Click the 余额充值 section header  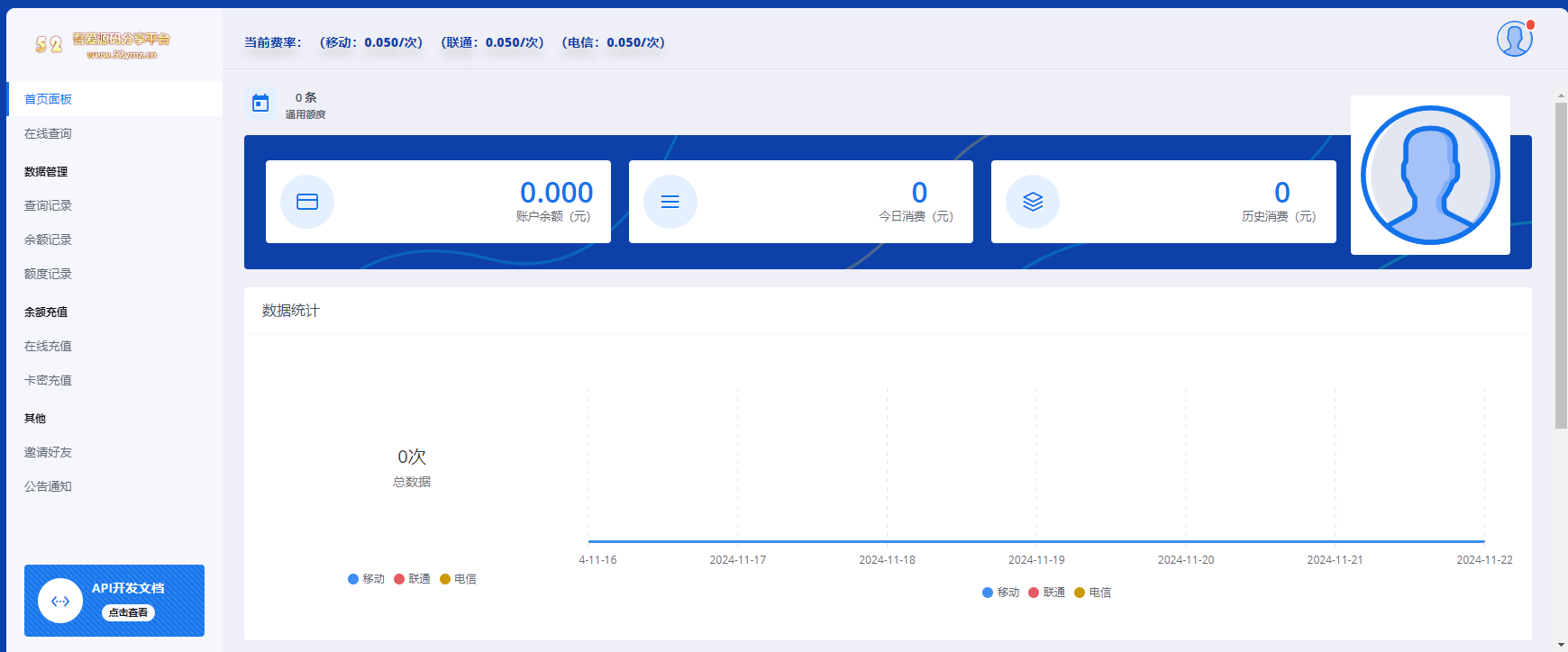[x=46, y=312]
